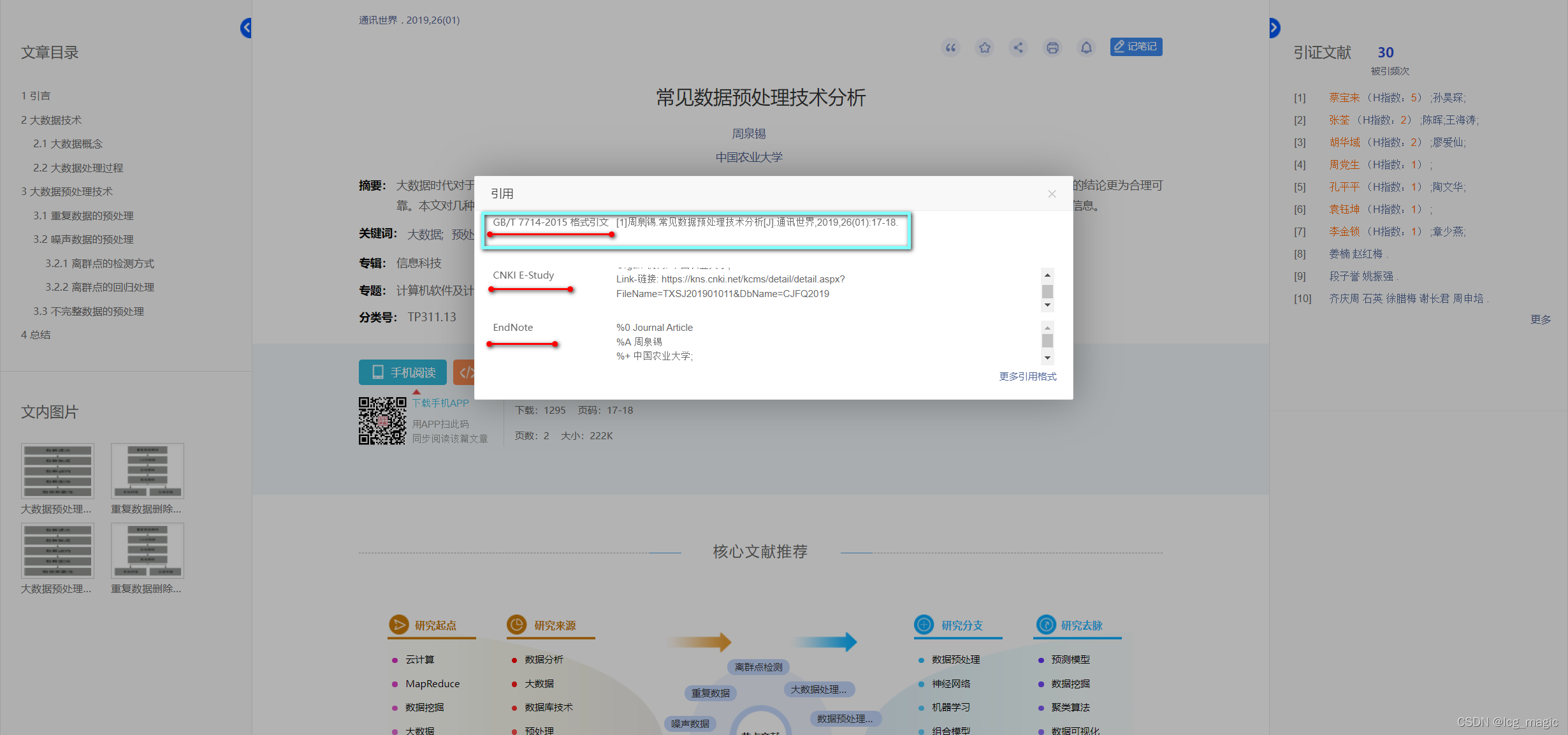Go to section 3.1 重复数据的预处理
1568x735 pixels.
click(83, 215)
